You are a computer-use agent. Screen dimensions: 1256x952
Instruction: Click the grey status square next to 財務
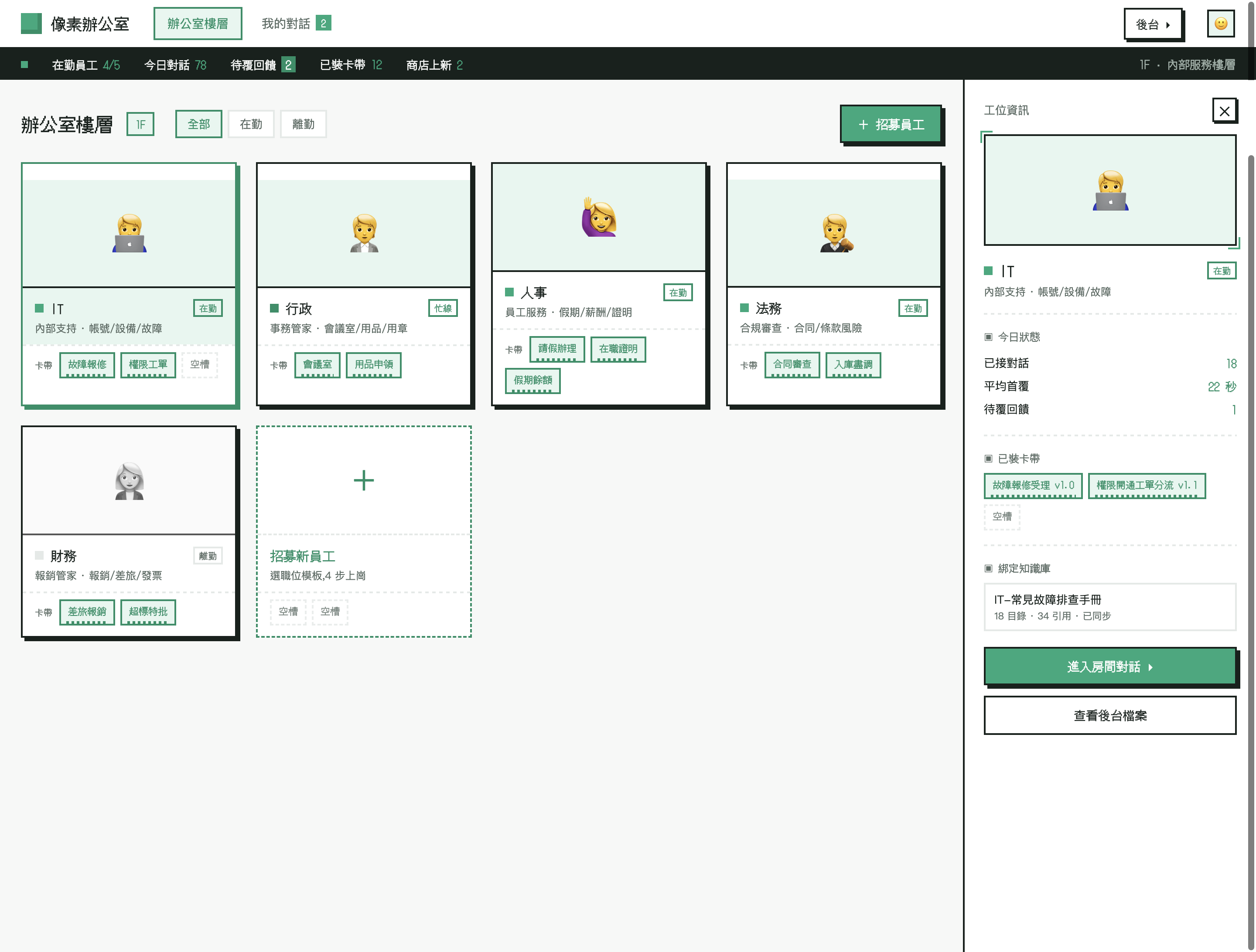[x=39, y=555]
